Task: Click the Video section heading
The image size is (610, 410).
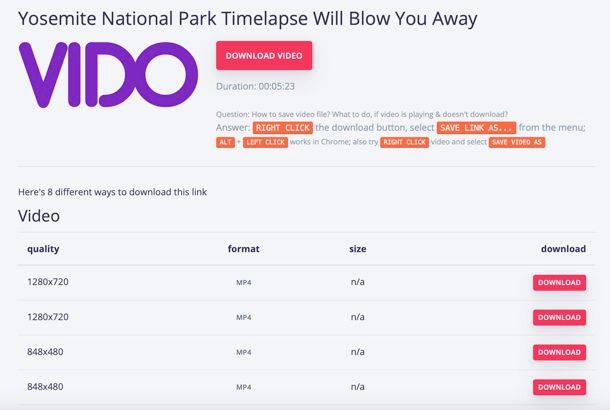Action: pyautogui.click(x=39, y=216)
